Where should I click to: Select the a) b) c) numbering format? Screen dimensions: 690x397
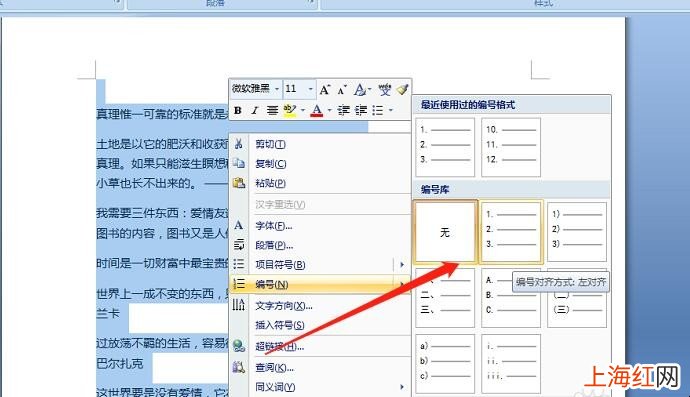click(445, 364)
